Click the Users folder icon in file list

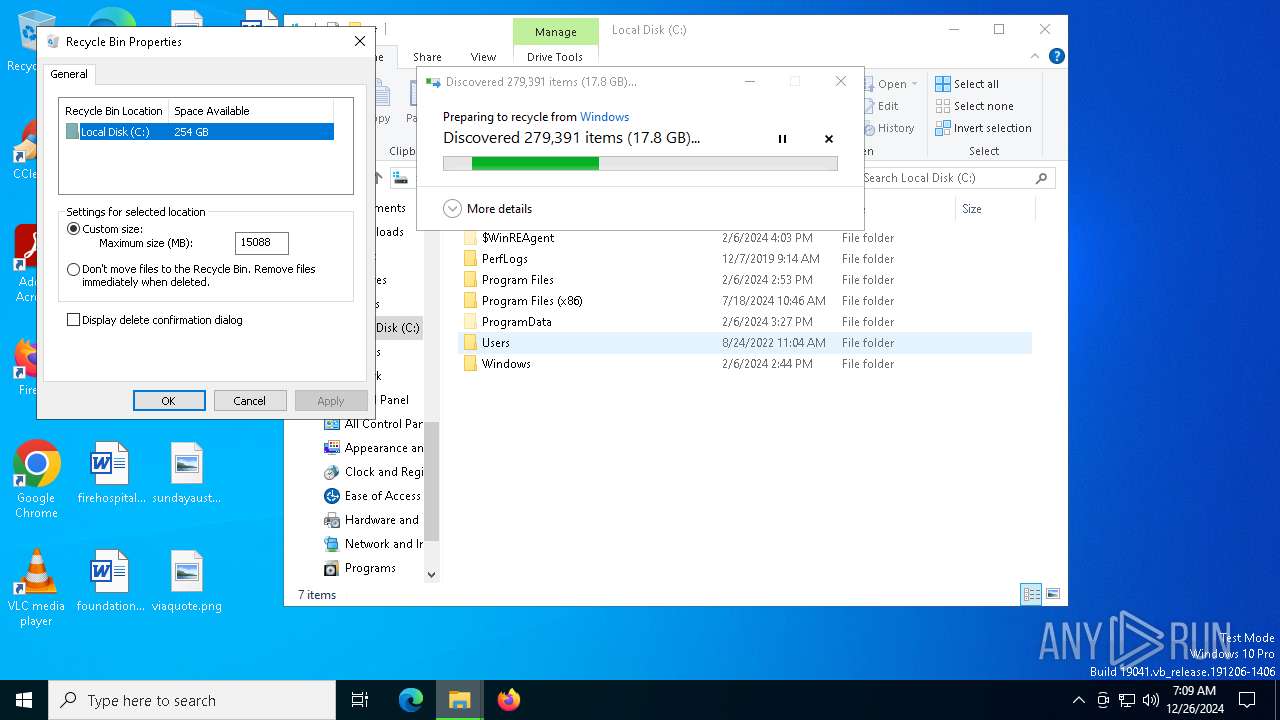point(470,343)
